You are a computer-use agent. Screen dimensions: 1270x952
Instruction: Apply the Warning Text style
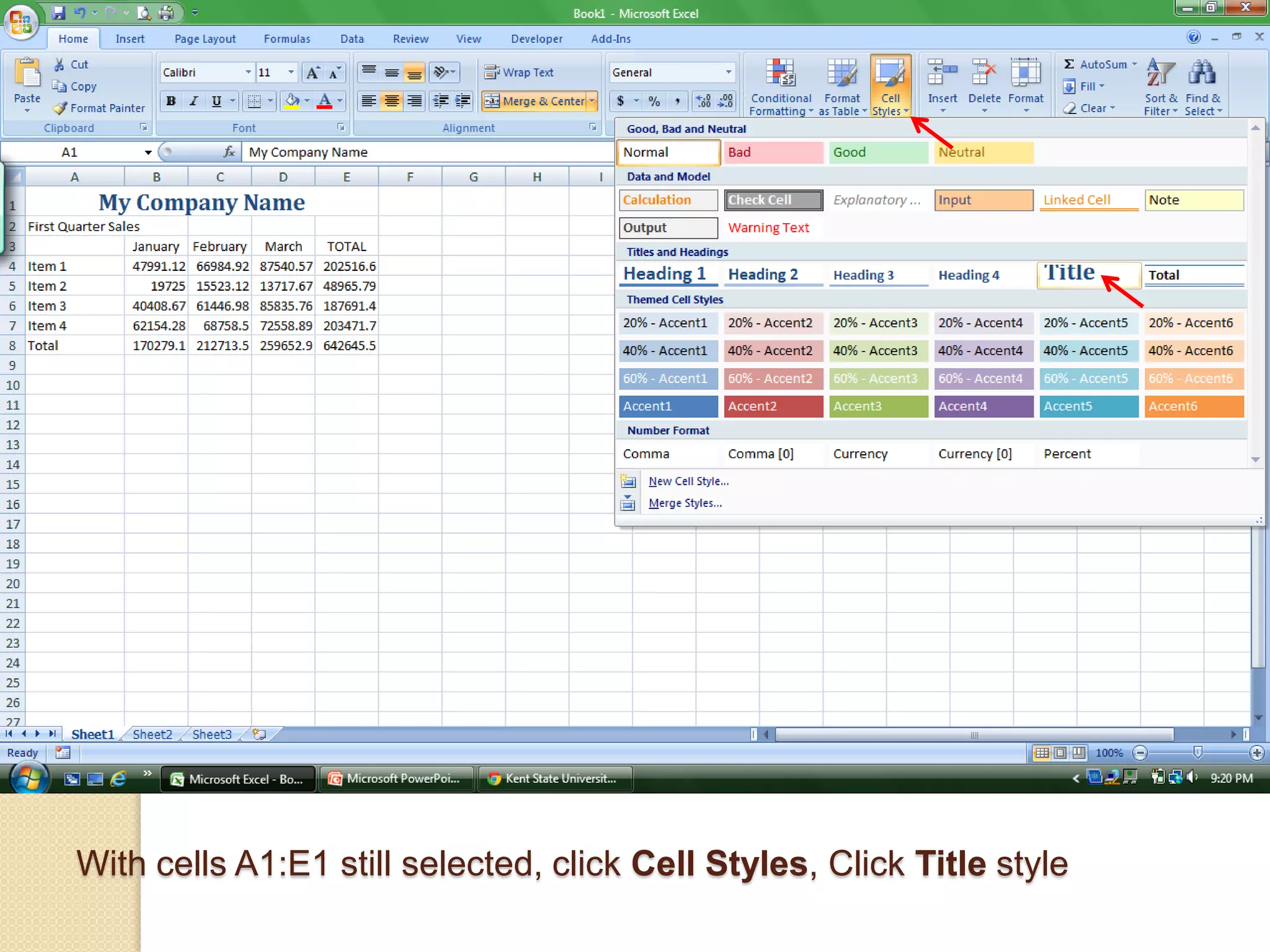(773, 227)
